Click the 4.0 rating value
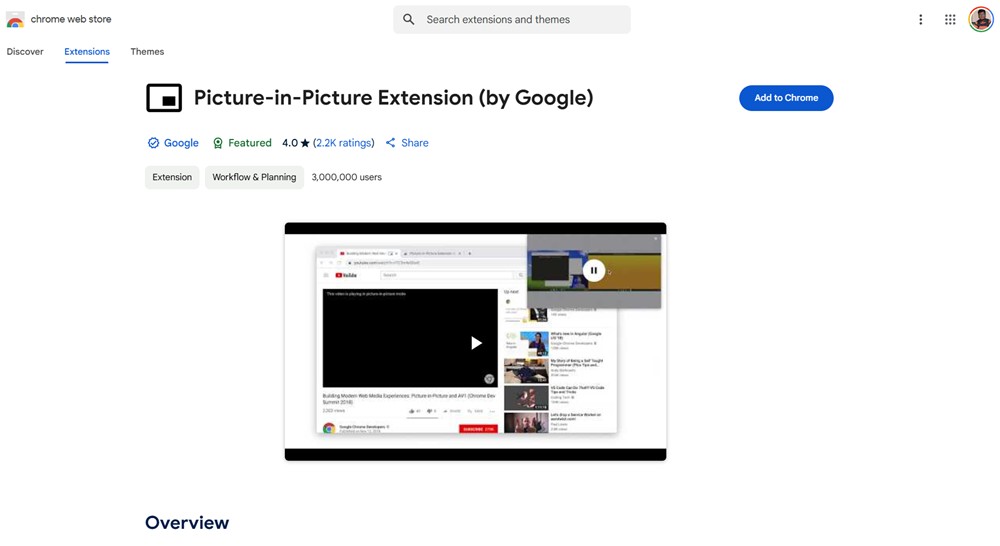The image size is (1000, 546). pyautogui.click(x=290, y=143)
